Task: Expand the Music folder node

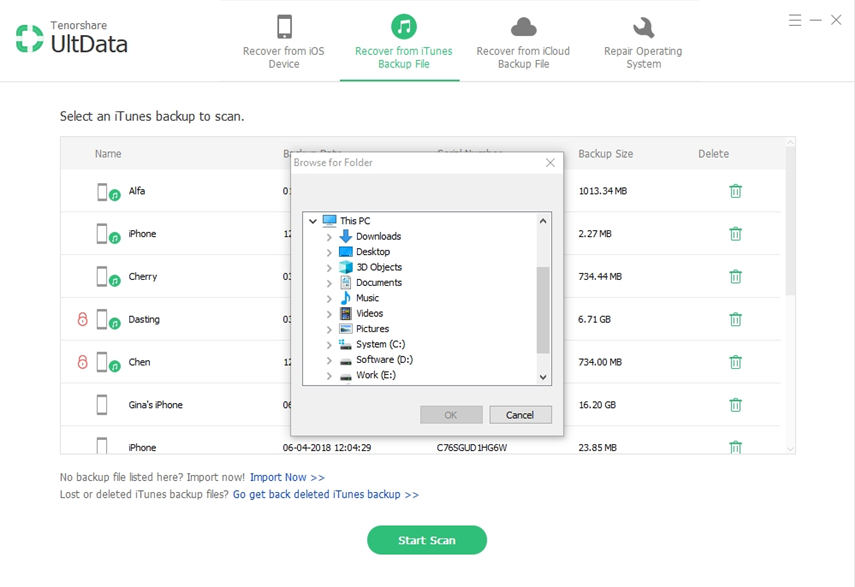Action: [329, 299]
